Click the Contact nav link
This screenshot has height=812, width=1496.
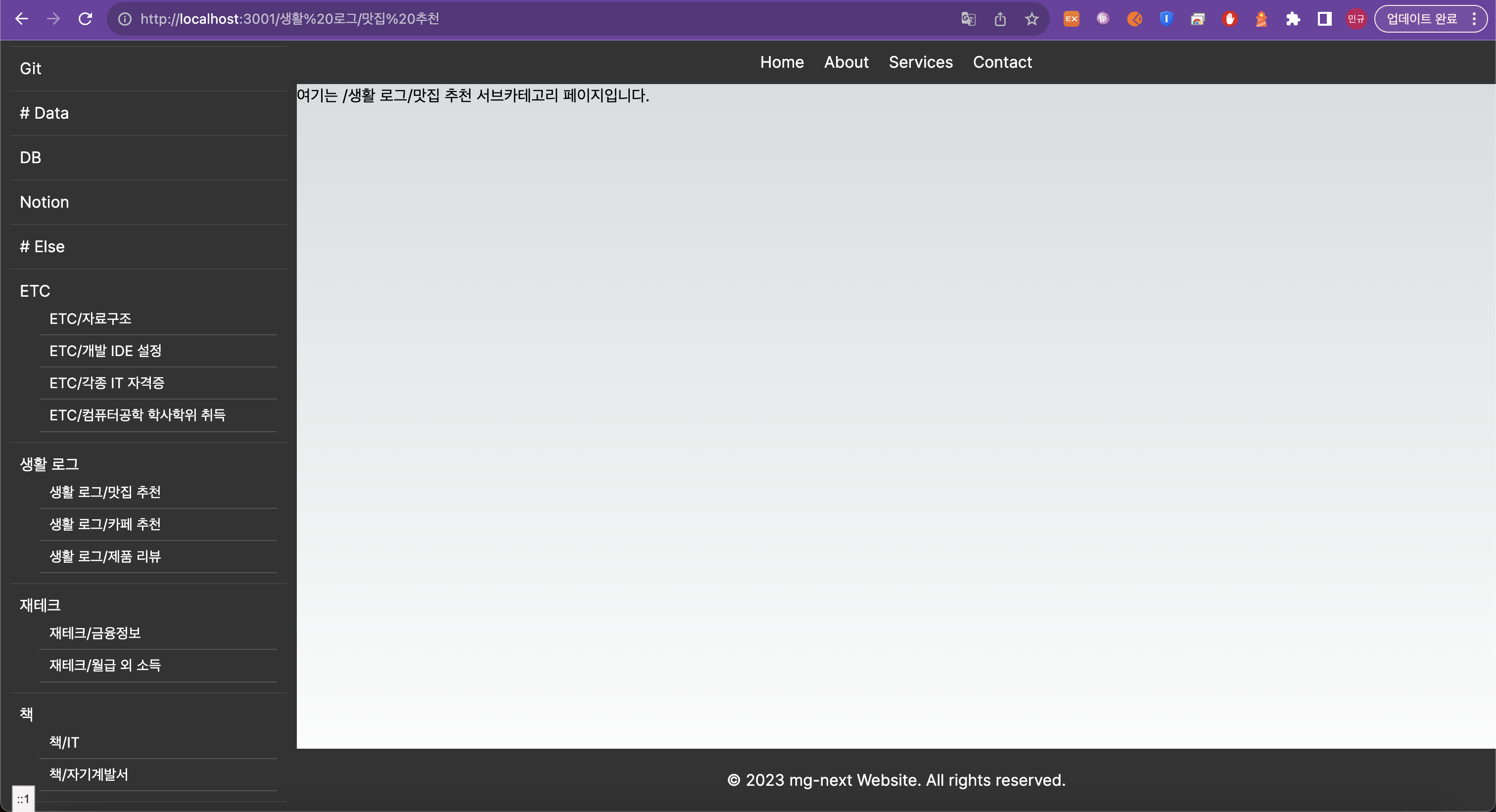1002,62
